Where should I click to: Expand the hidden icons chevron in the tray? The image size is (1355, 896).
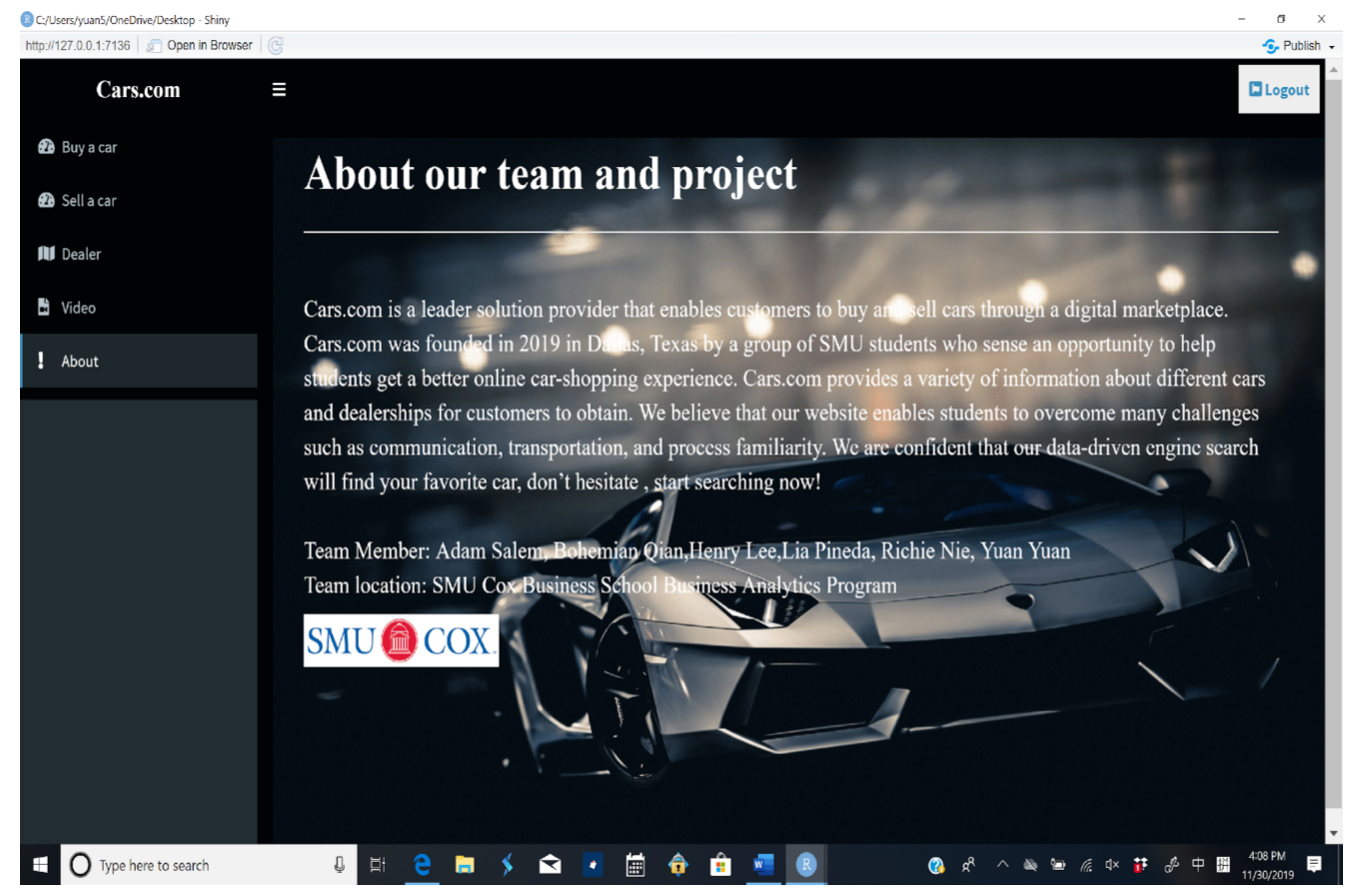[x=1002, y=865]
